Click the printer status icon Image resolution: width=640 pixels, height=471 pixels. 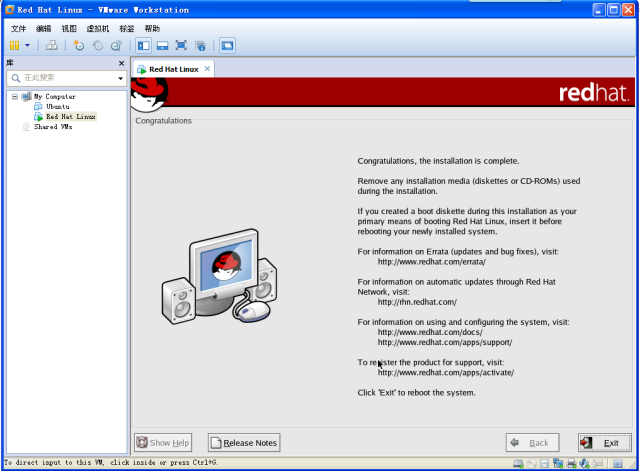pos(571,464)
